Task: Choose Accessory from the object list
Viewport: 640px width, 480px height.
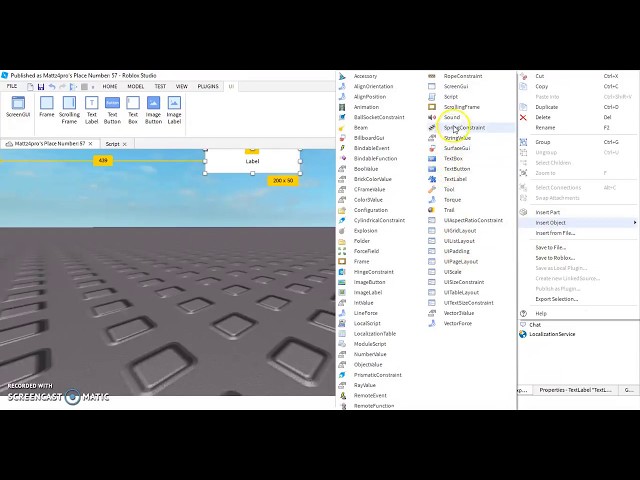Action: point(365,76)
